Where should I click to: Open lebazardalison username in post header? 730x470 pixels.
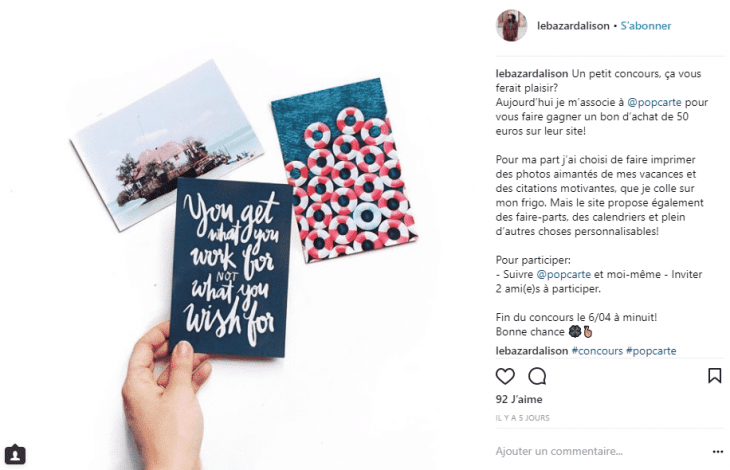(x=573, y=26)
